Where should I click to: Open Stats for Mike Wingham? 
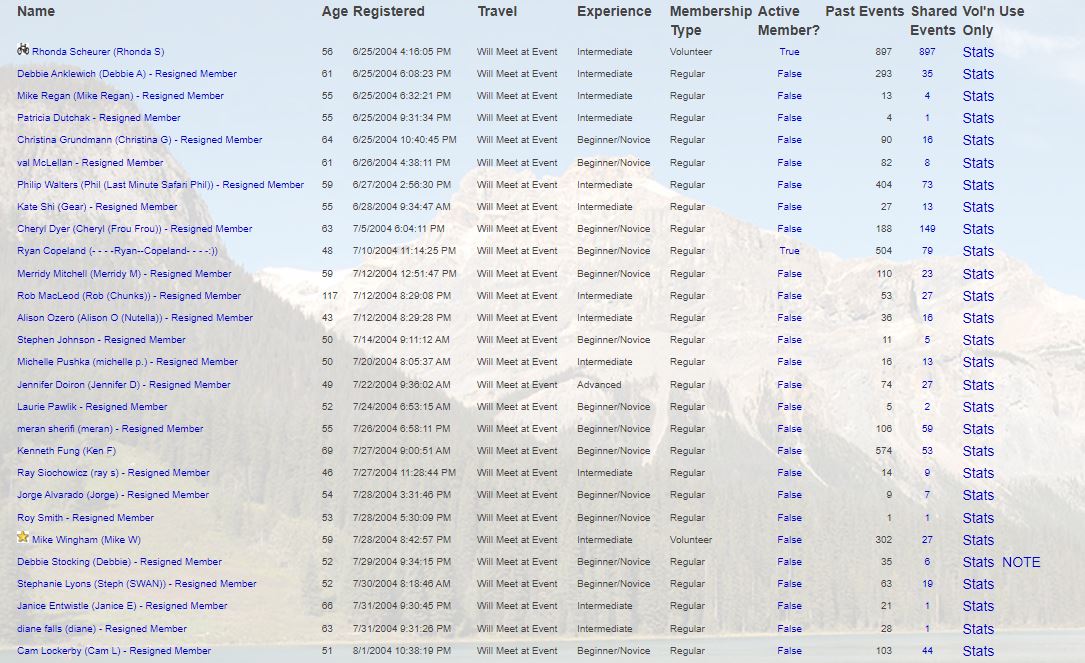978,540
